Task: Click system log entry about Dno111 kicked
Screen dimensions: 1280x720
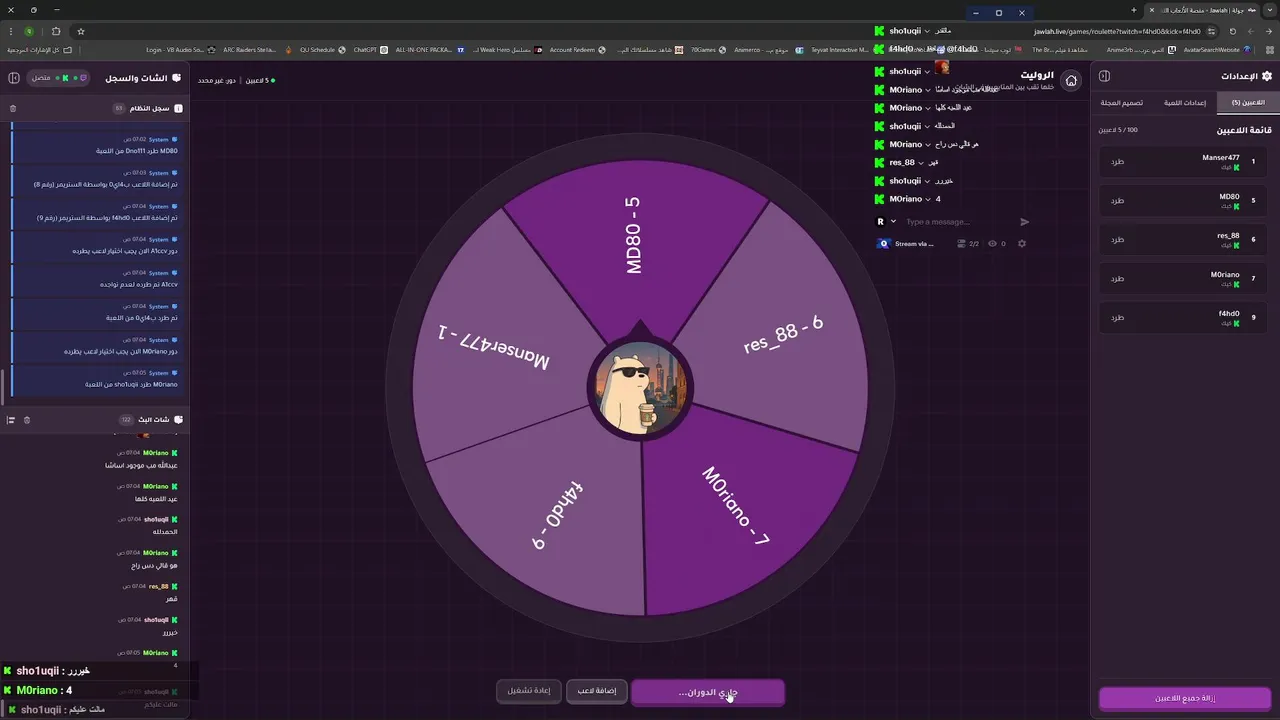Action: click(95, 146)
